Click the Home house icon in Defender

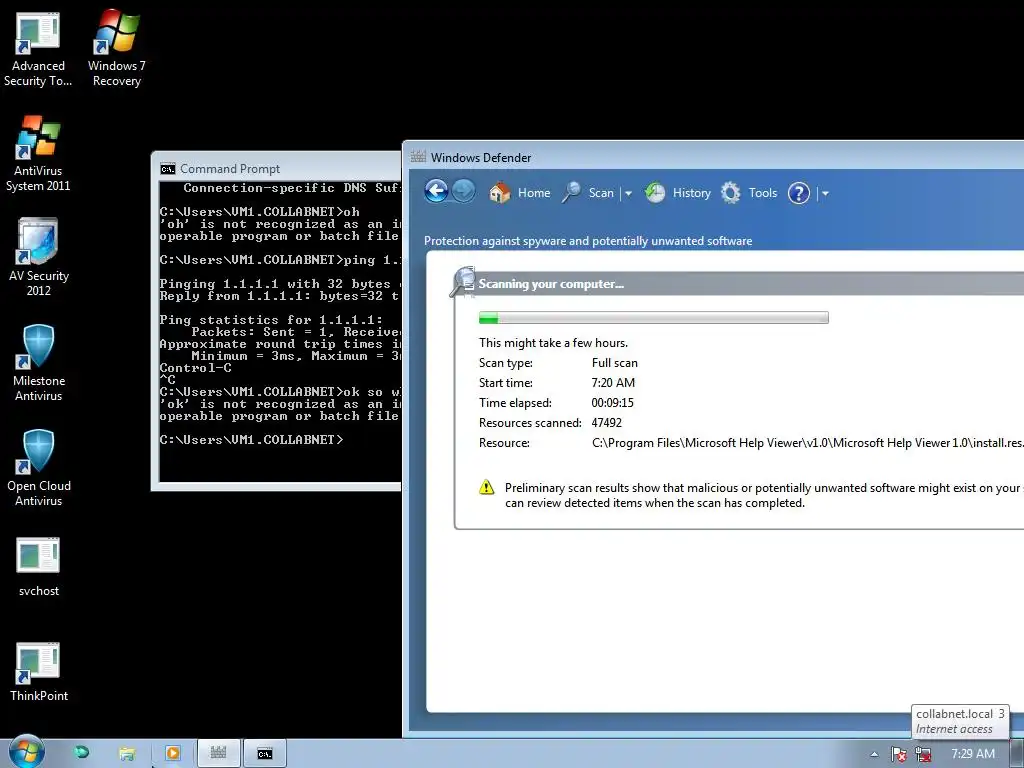click(500, 193)
